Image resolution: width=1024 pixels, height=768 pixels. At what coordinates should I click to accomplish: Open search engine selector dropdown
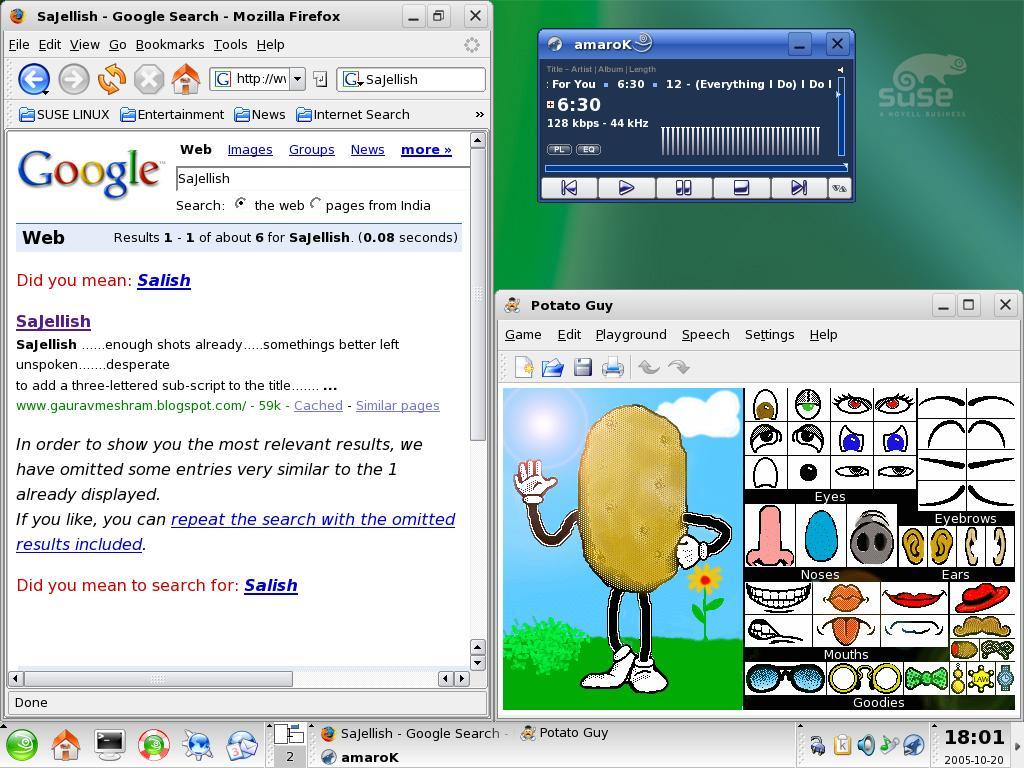[x=352, y=80]
